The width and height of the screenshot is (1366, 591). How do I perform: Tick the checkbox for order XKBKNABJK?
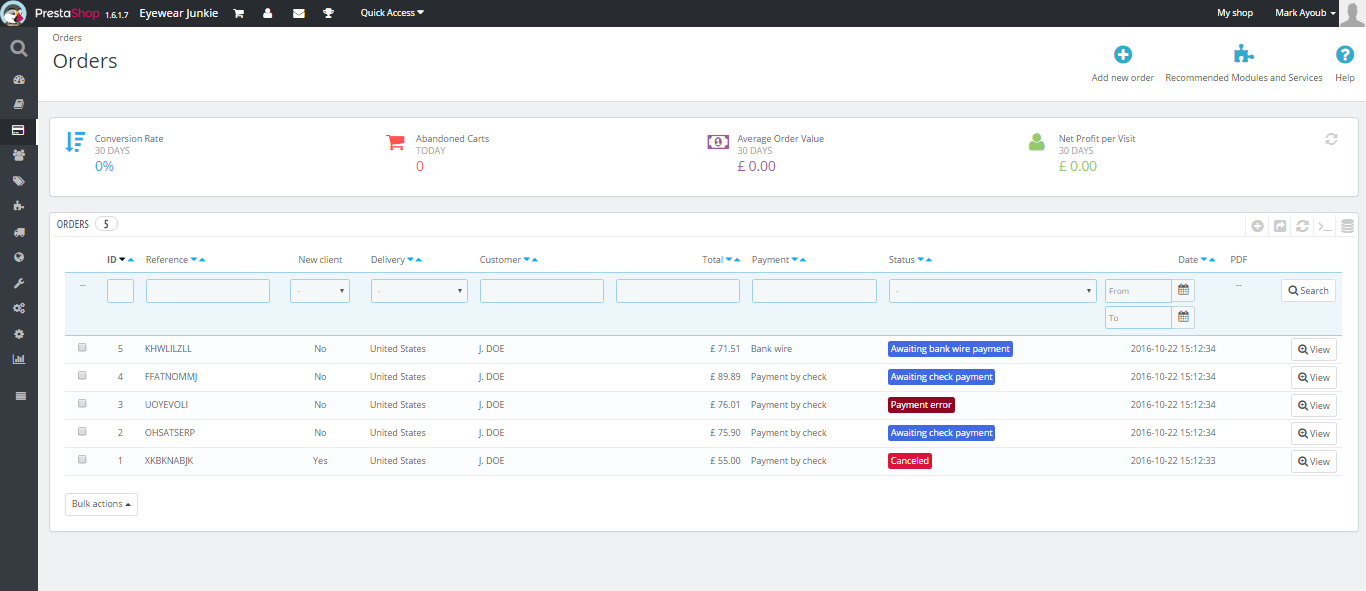[x=82, y=460]
